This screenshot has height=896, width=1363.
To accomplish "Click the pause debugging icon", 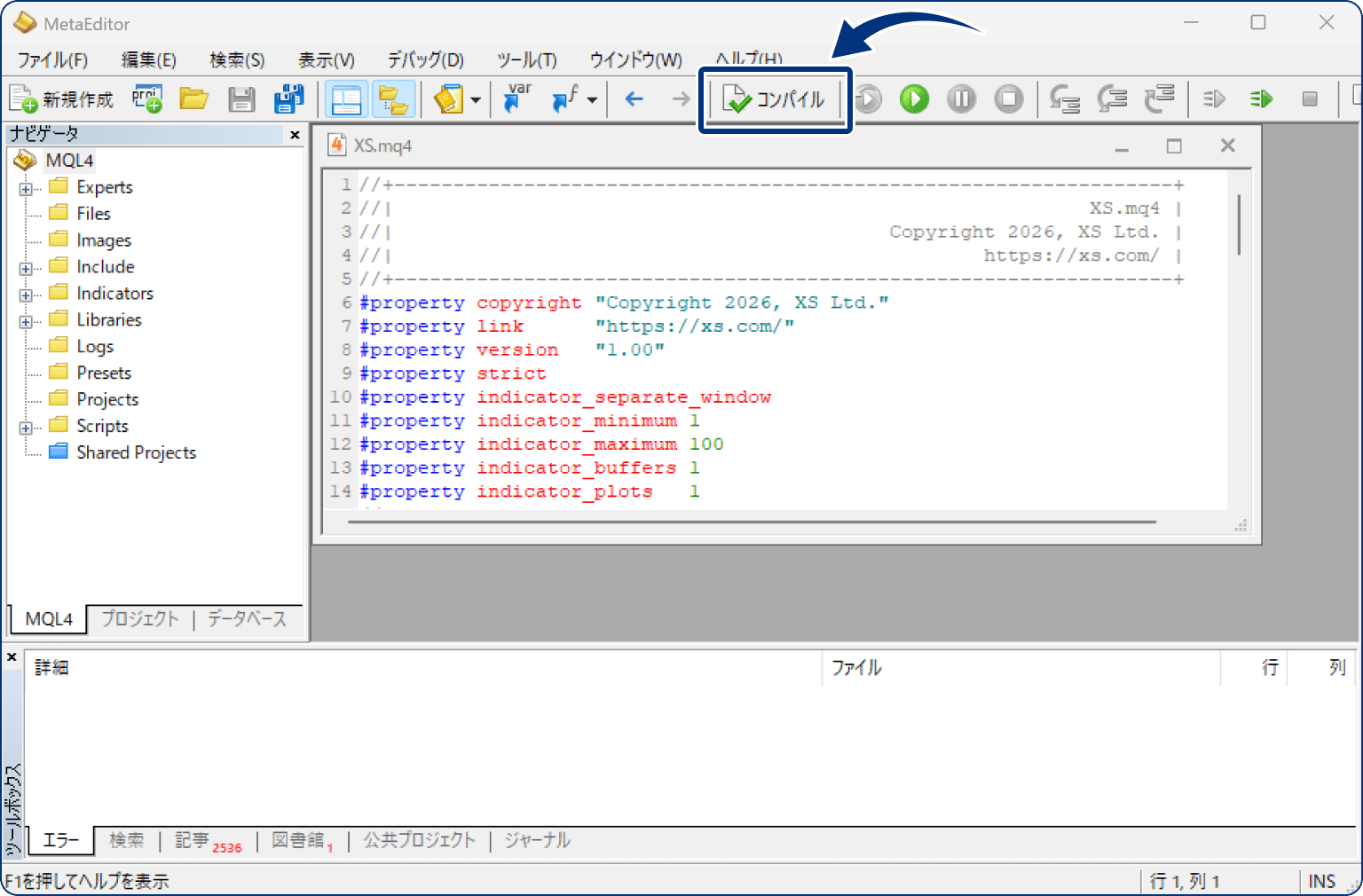I will coord(961,99).
